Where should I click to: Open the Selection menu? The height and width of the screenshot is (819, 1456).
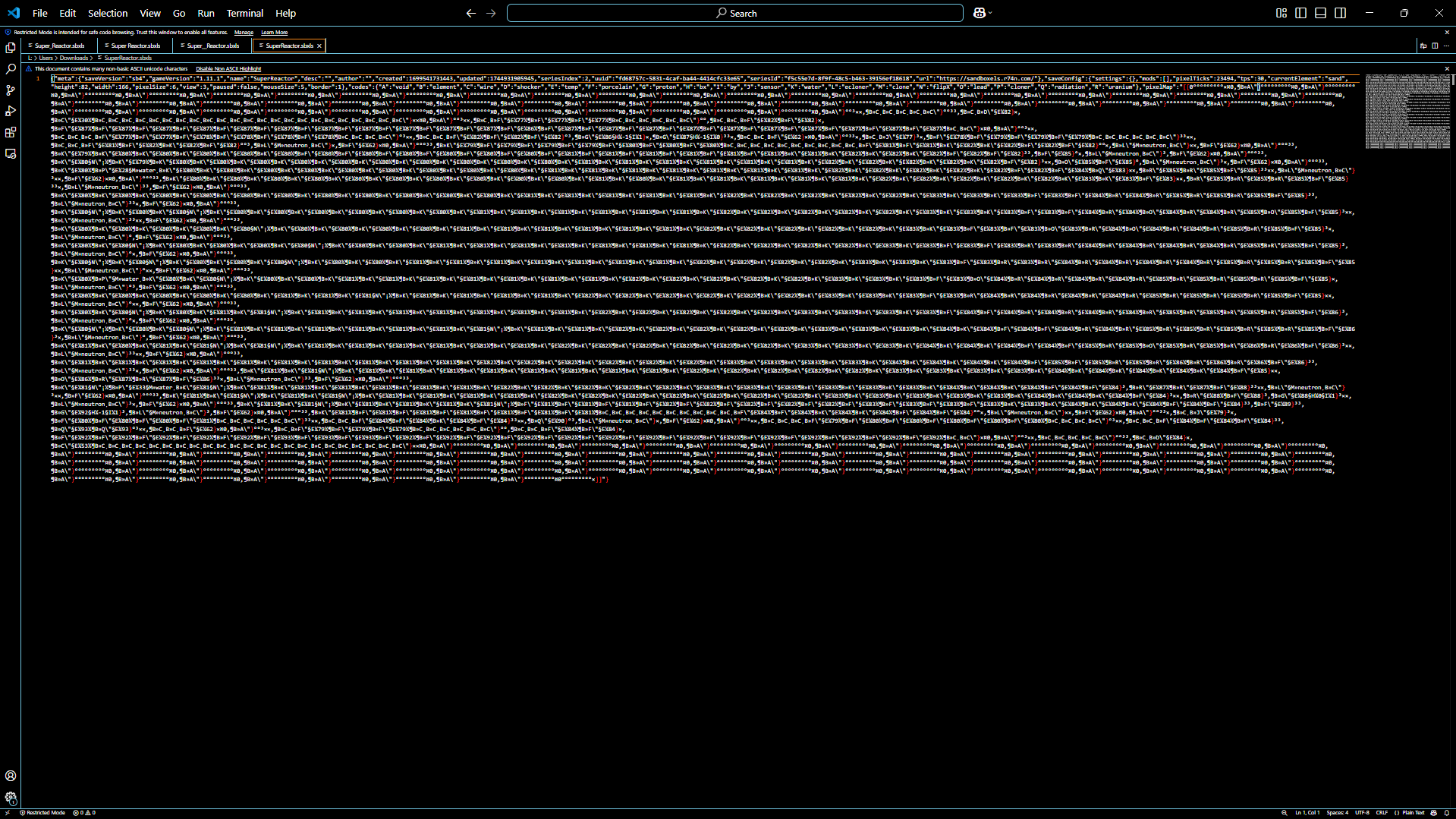tap(108, 13)
